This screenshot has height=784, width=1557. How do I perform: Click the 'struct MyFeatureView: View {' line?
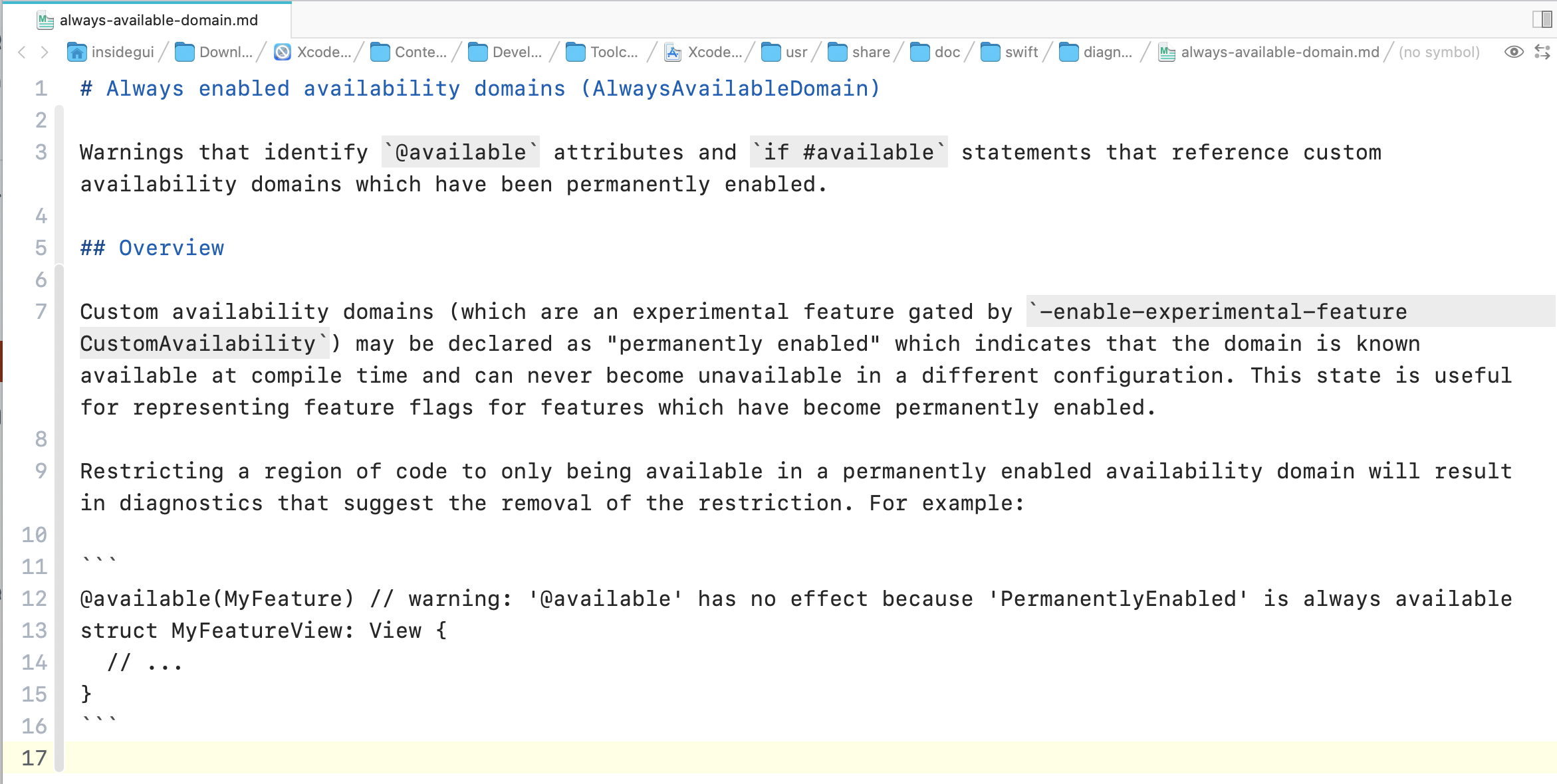click(264, 631)
